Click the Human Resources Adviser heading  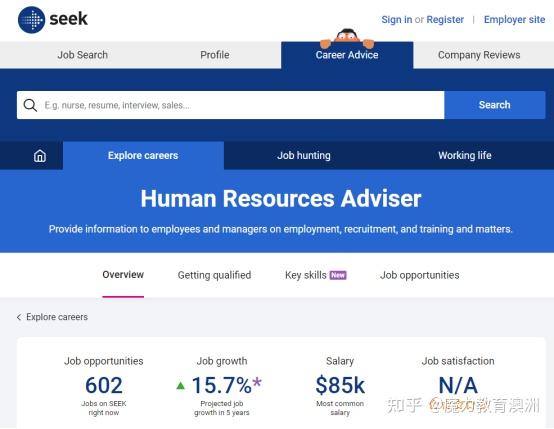[x=281, y=198]
